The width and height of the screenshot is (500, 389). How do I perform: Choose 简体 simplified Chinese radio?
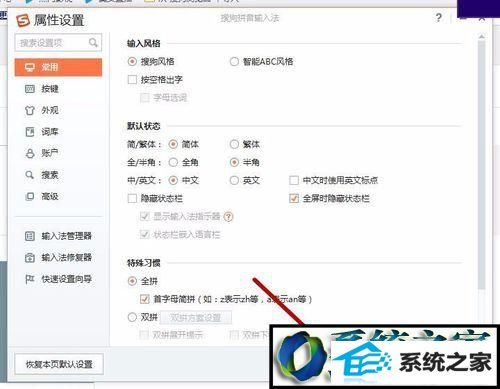(x=173, y=144)
